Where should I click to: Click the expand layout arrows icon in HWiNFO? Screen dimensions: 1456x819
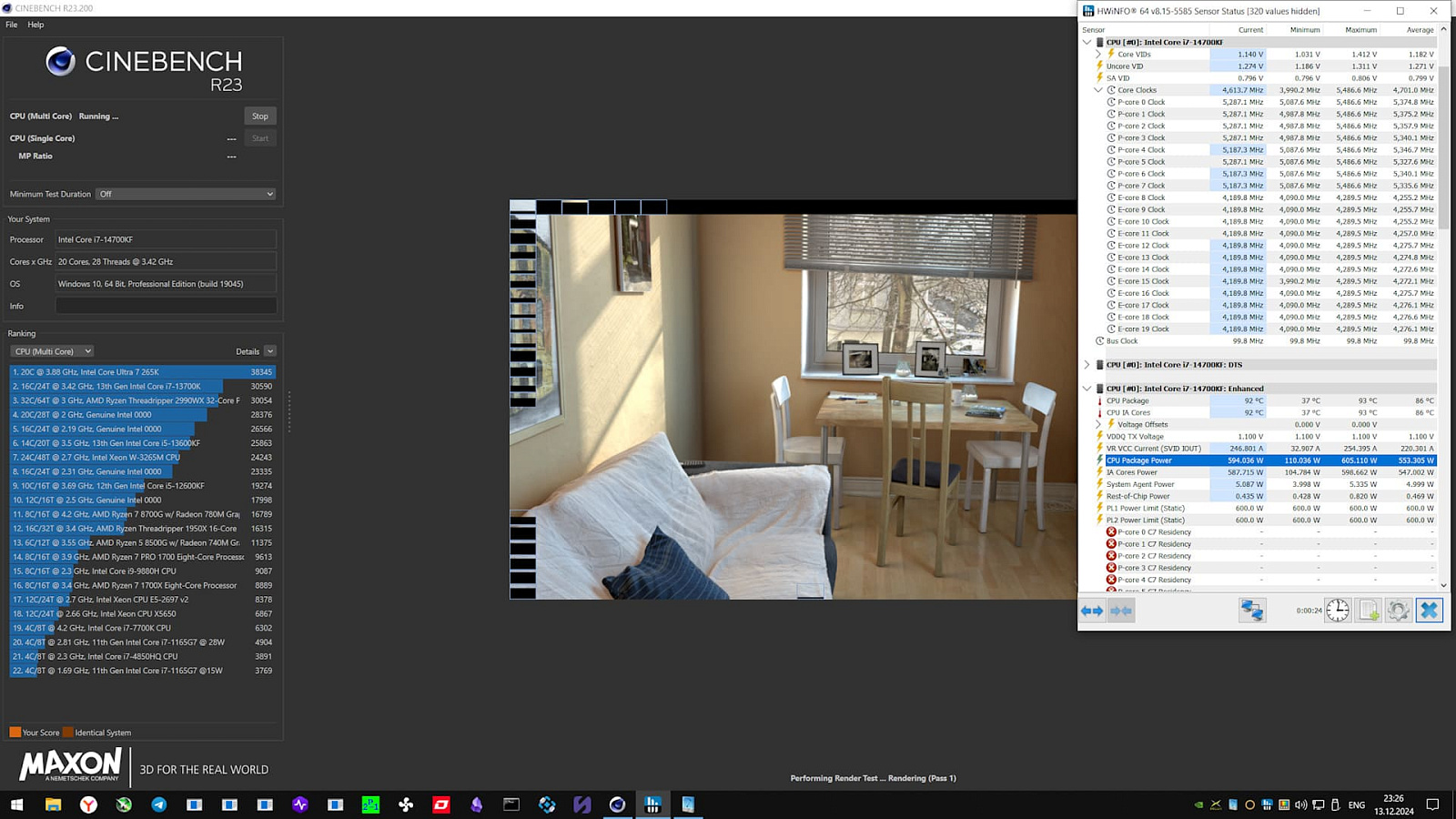[x=1092, y=611]
